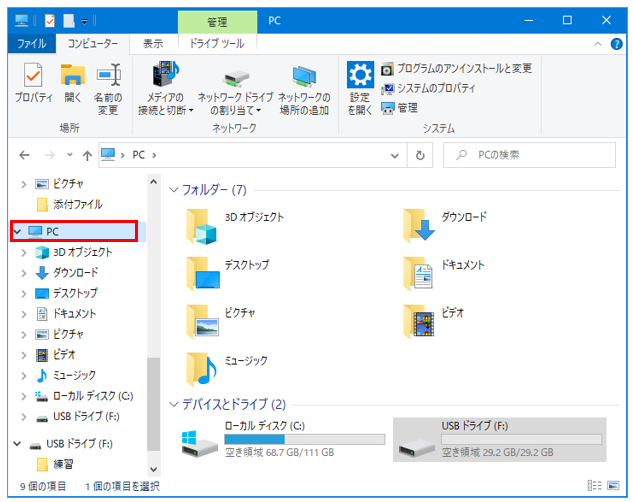This screenshot has height=502, width=633.
Task: Open recent locations dropdown arrow
Action: (69, 156)
